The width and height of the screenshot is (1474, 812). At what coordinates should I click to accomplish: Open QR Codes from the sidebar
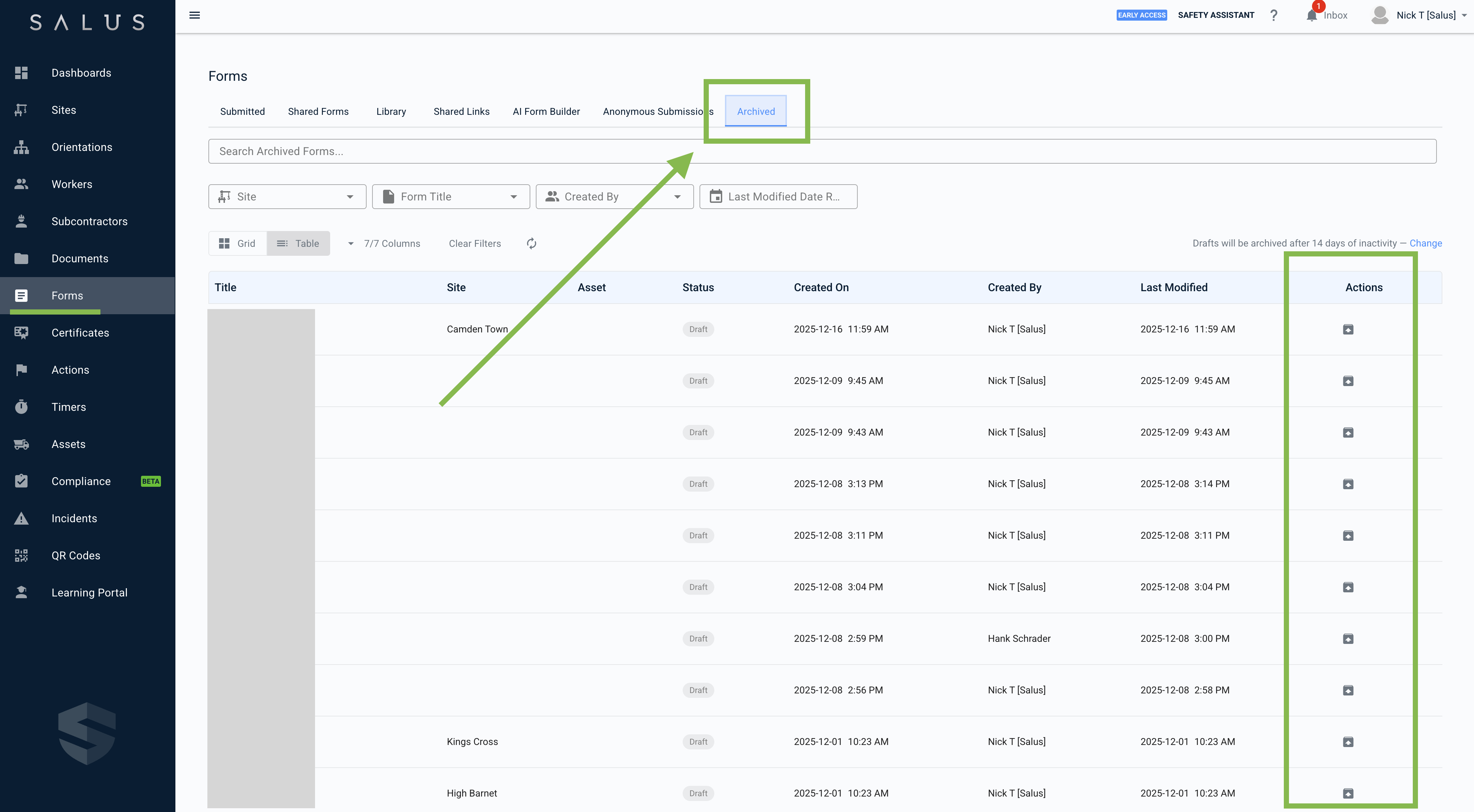pos(76,555)
